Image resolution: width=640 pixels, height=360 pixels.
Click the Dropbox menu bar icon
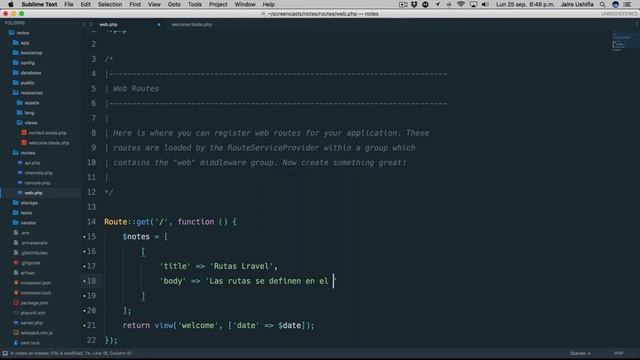(x=414, y=4)
